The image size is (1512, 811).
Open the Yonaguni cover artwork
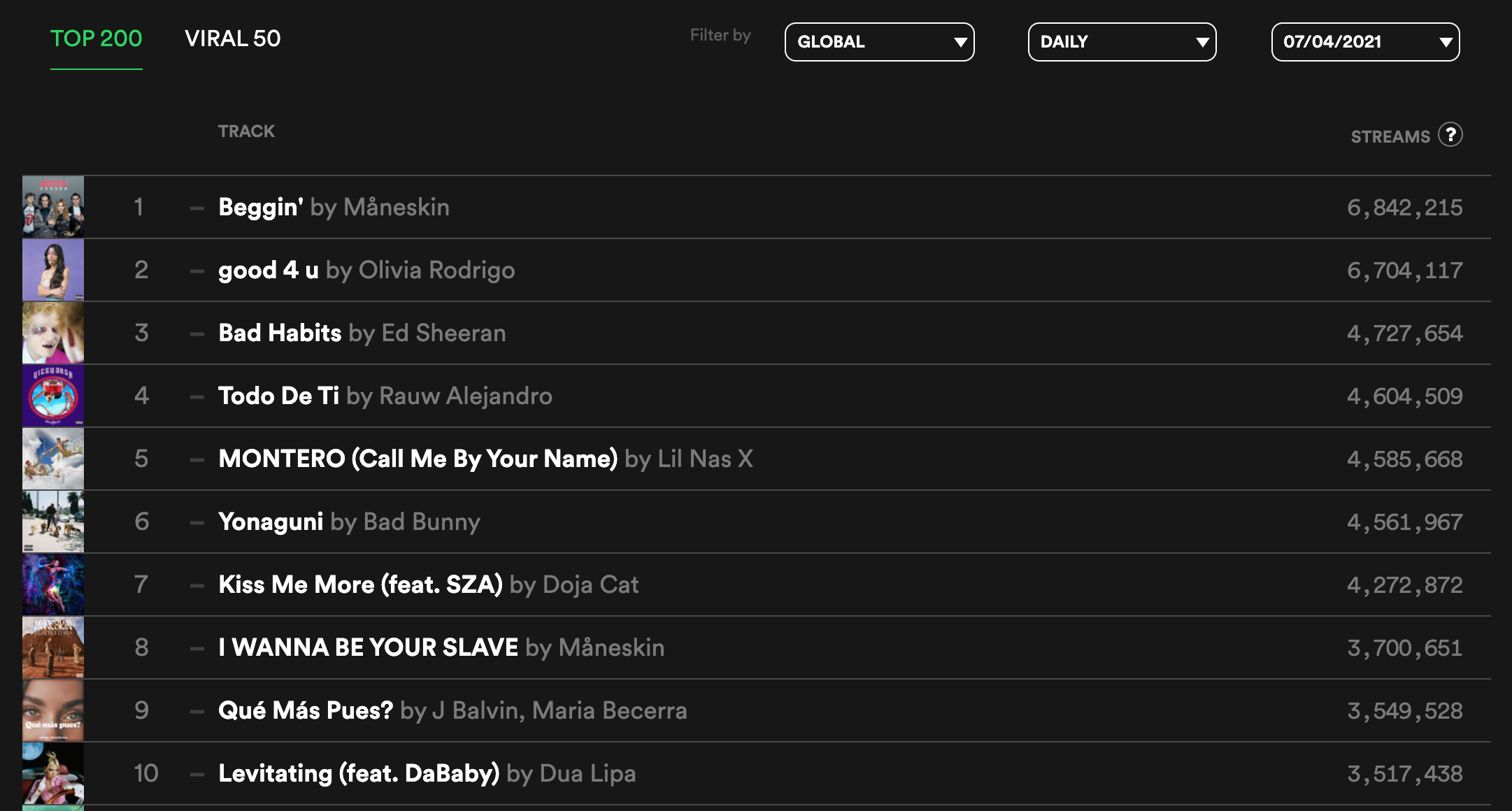click(53, 522)
